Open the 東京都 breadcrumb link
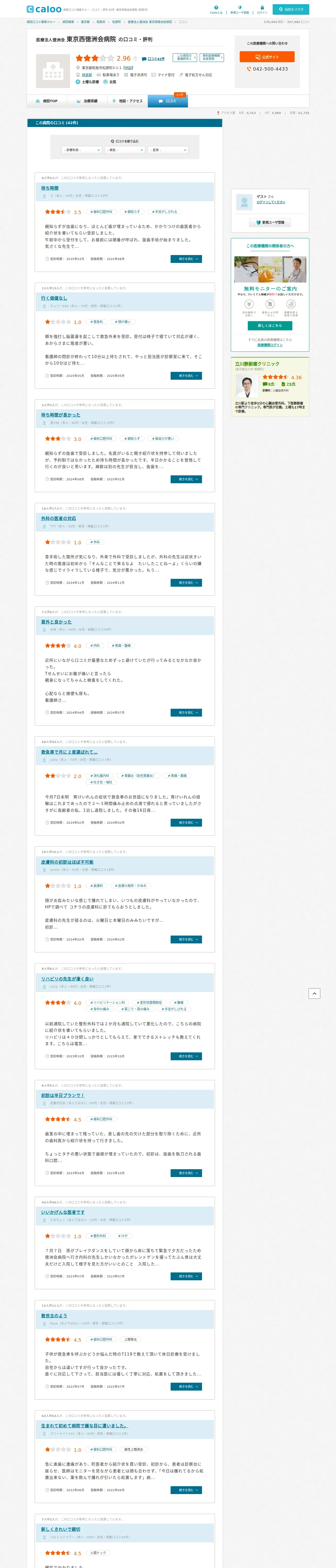The width and height of the screenshot is (336, 1568). pyautogui.click(x=85, y=22)
